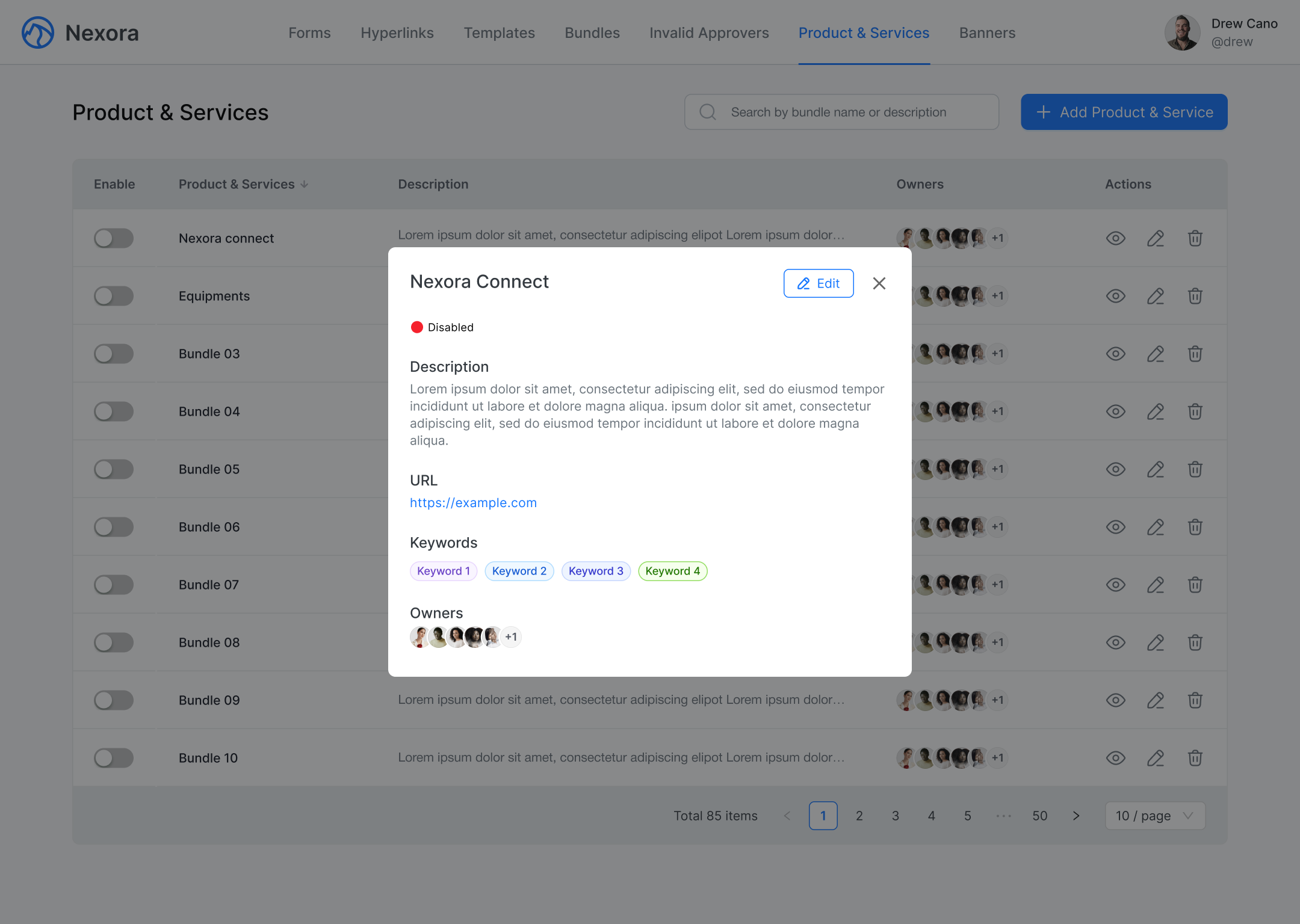Click the Add Product & Service button
The height and width of the screenshot is (924, 1300).
1123,112
